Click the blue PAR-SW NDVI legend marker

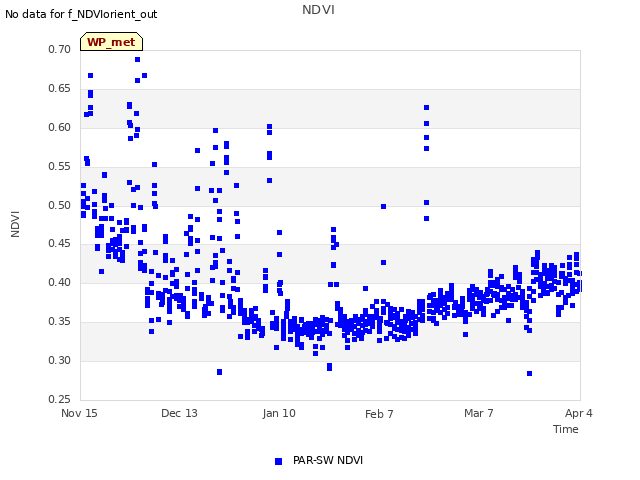278,461
